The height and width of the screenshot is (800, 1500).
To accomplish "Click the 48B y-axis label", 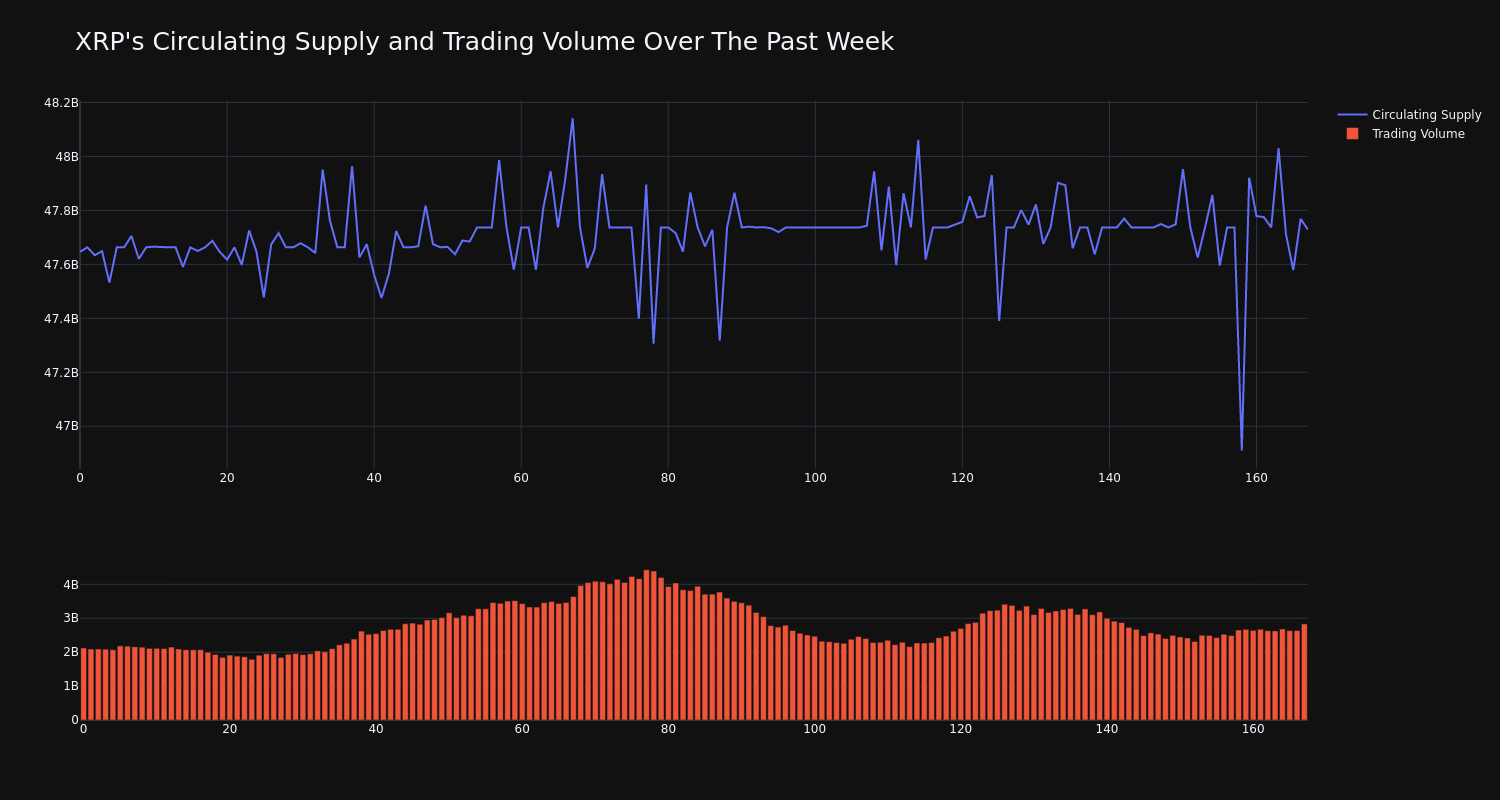I will pos(67,157).
